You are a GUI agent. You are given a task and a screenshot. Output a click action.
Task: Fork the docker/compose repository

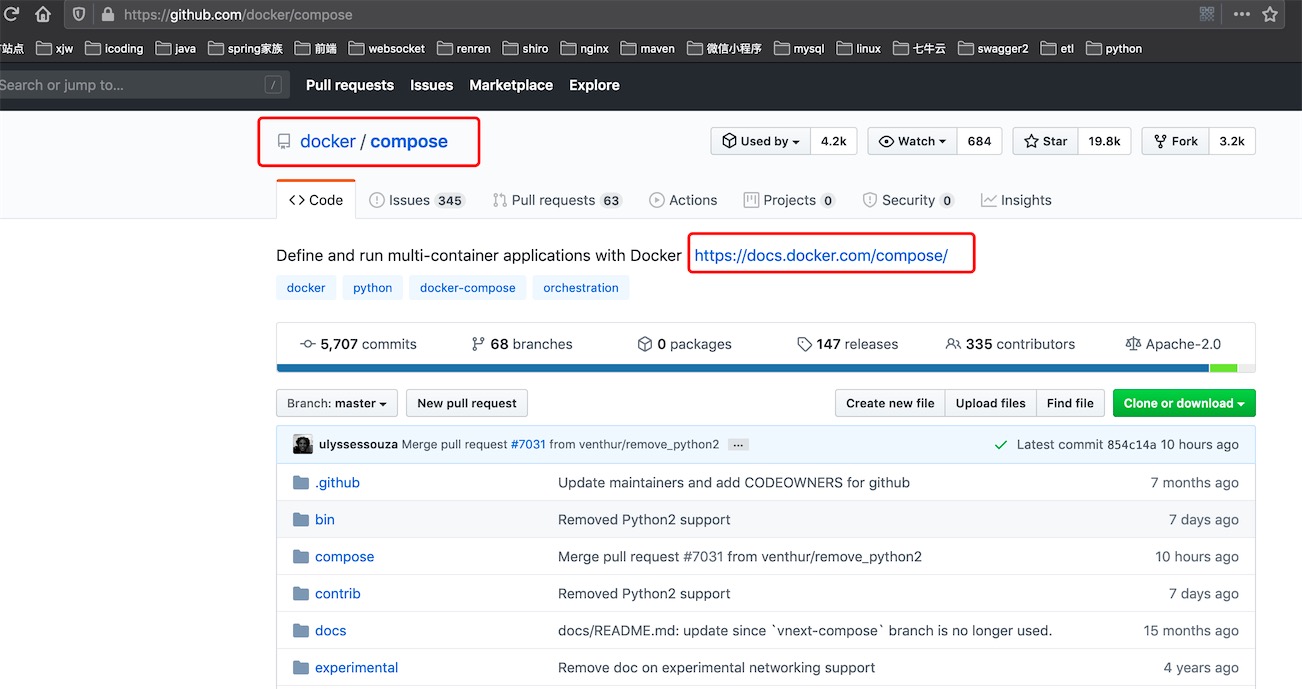[1175, 141]
